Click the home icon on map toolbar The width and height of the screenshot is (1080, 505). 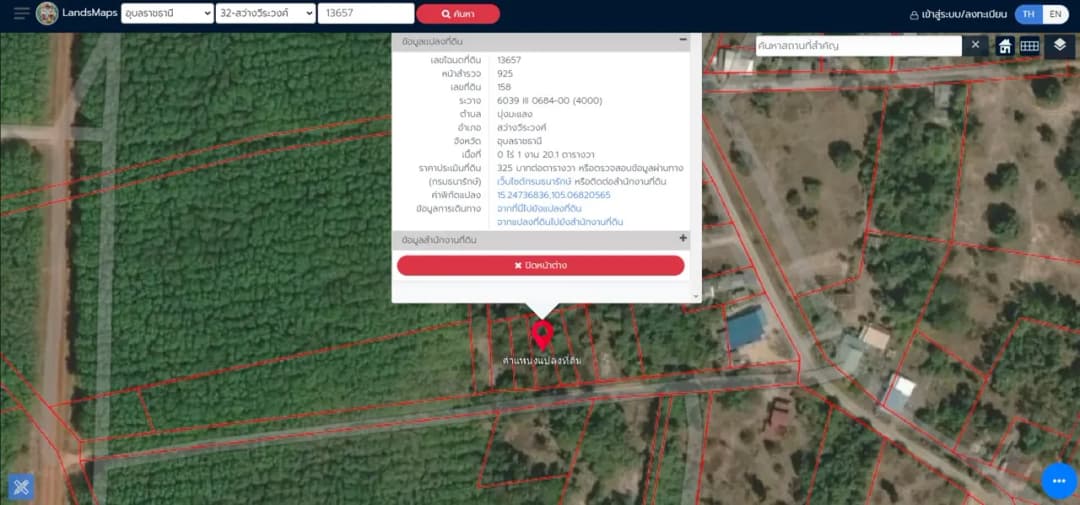click(x=1005, y=46)
